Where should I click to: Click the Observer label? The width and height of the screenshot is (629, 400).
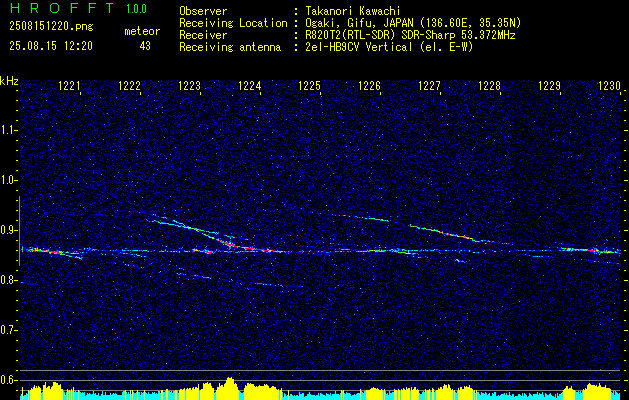tap(203, 11)
